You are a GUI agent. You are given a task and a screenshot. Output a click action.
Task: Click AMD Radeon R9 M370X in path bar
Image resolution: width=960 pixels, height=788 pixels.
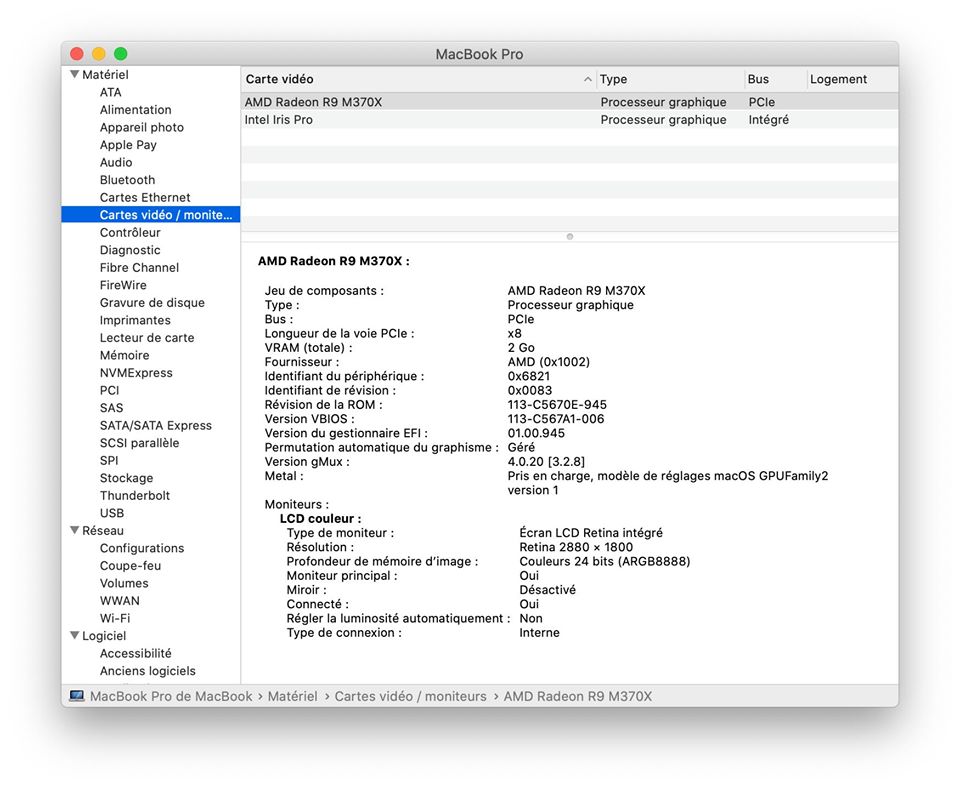click(578, 696)
